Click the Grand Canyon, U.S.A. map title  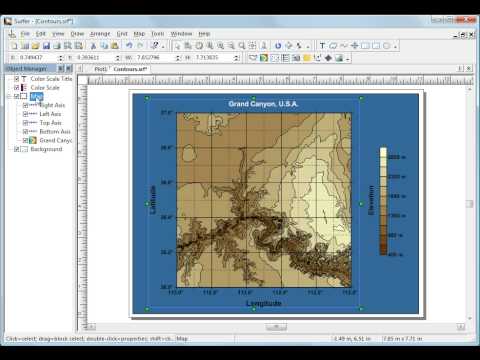point(263,104)
